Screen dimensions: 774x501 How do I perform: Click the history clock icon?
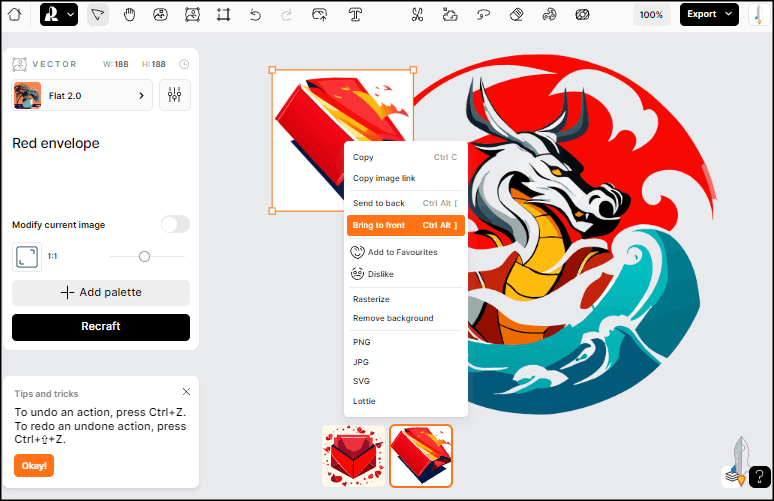click(184, 64)
